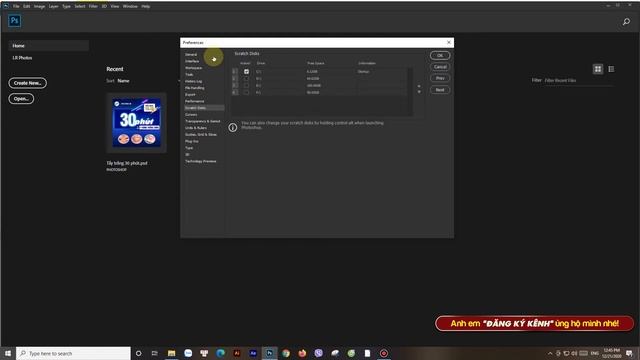
Task: Click the Filter Recent Files input field
Action: tap(578, 80)
